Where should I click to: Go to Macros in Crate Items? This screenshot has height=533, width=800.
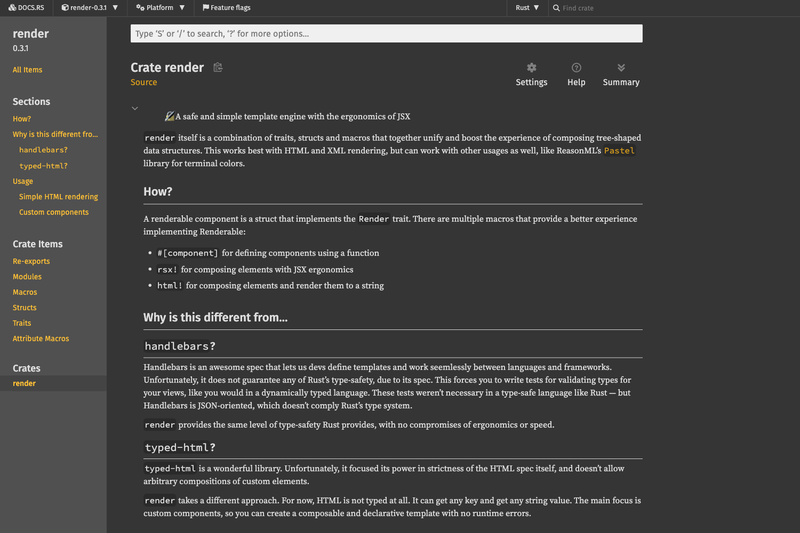click(25, 292)
